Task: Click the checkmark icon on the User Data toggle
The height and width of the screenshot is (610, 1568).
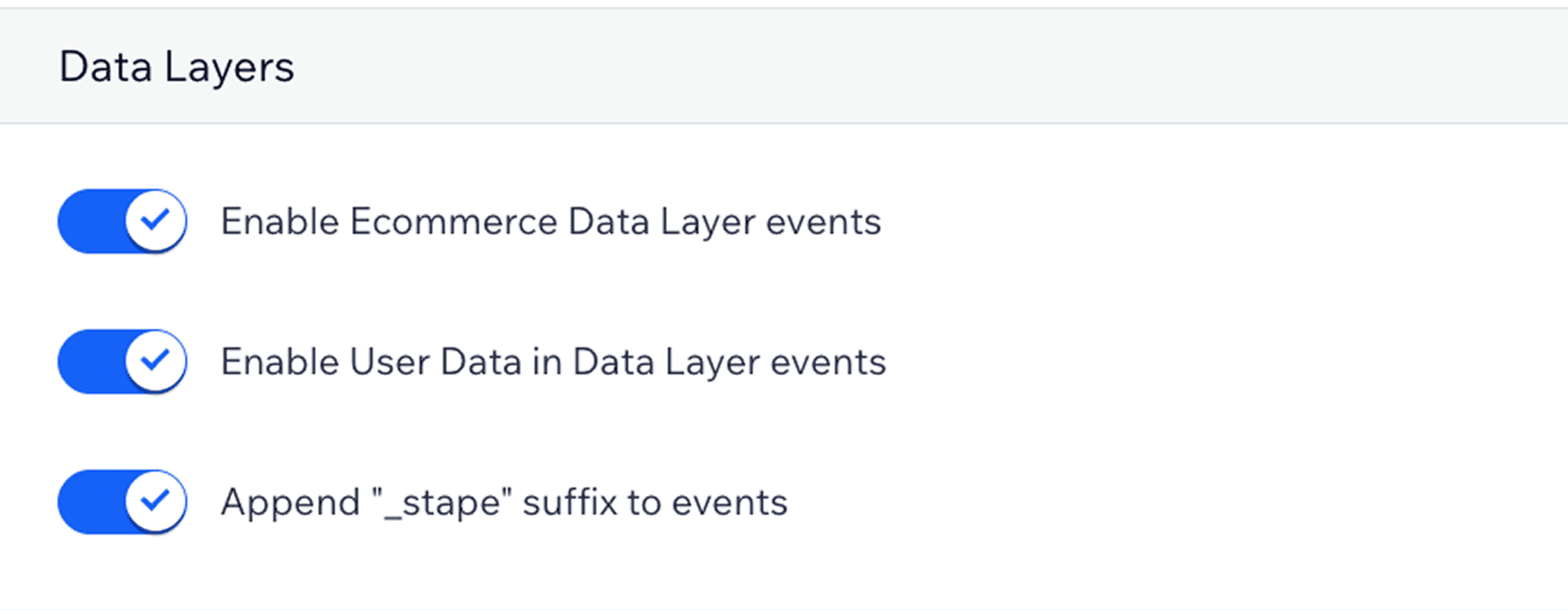Action: (155, 361)
